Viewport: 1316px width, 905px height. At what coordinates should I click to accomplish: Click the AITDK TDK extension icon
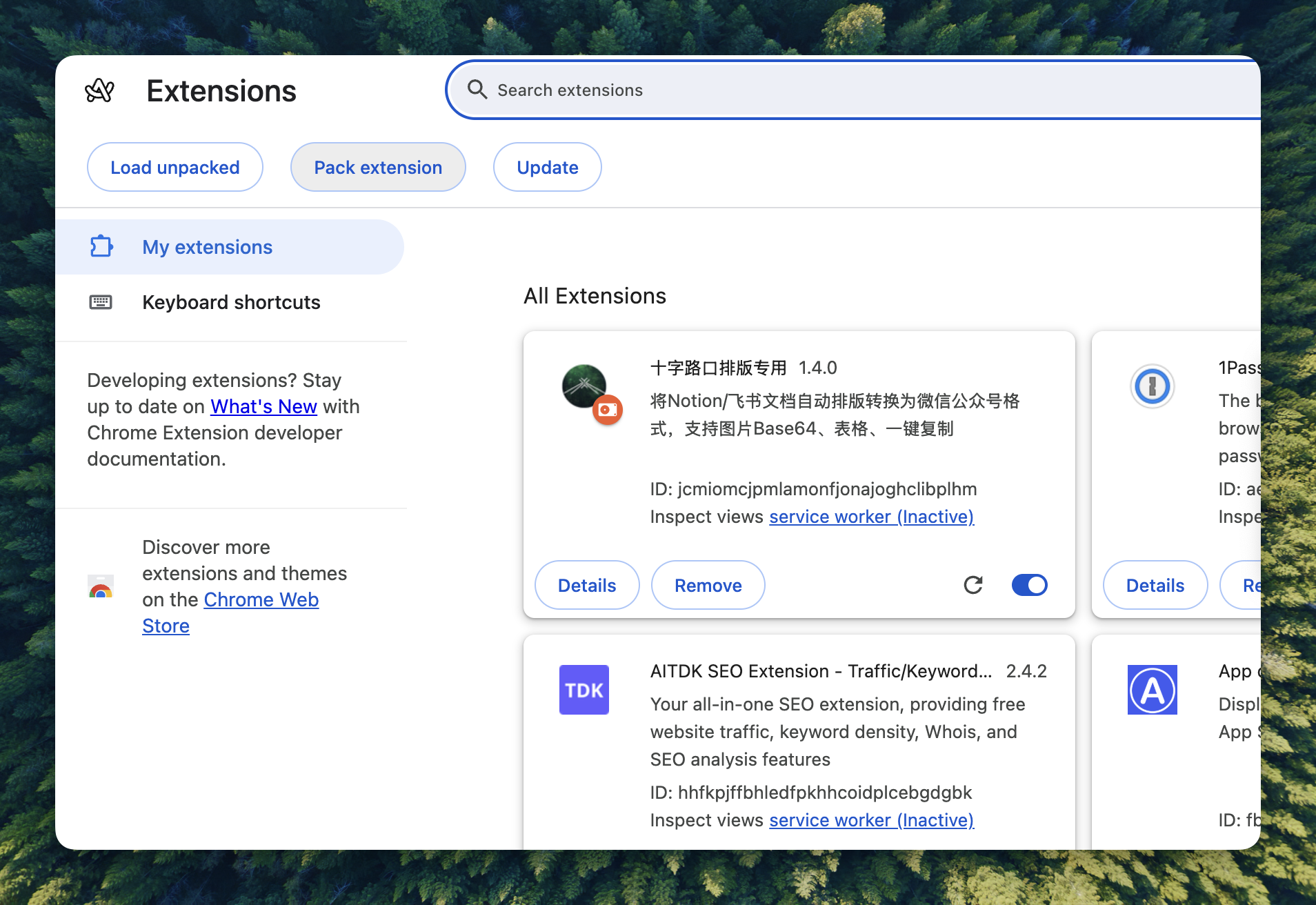[584, 690]
